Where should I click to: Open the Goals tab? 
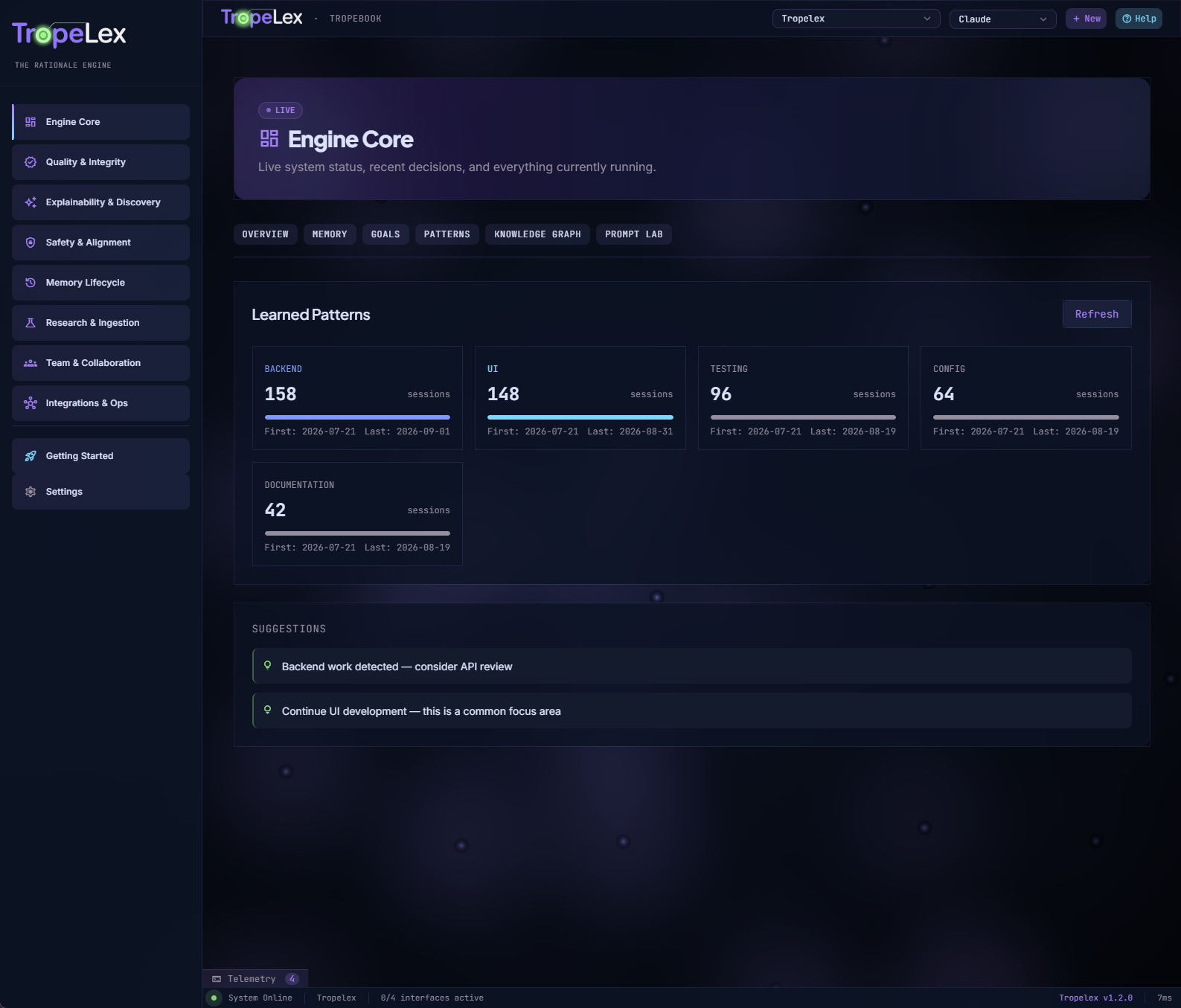pyautogui.click(x=385, y=234)
